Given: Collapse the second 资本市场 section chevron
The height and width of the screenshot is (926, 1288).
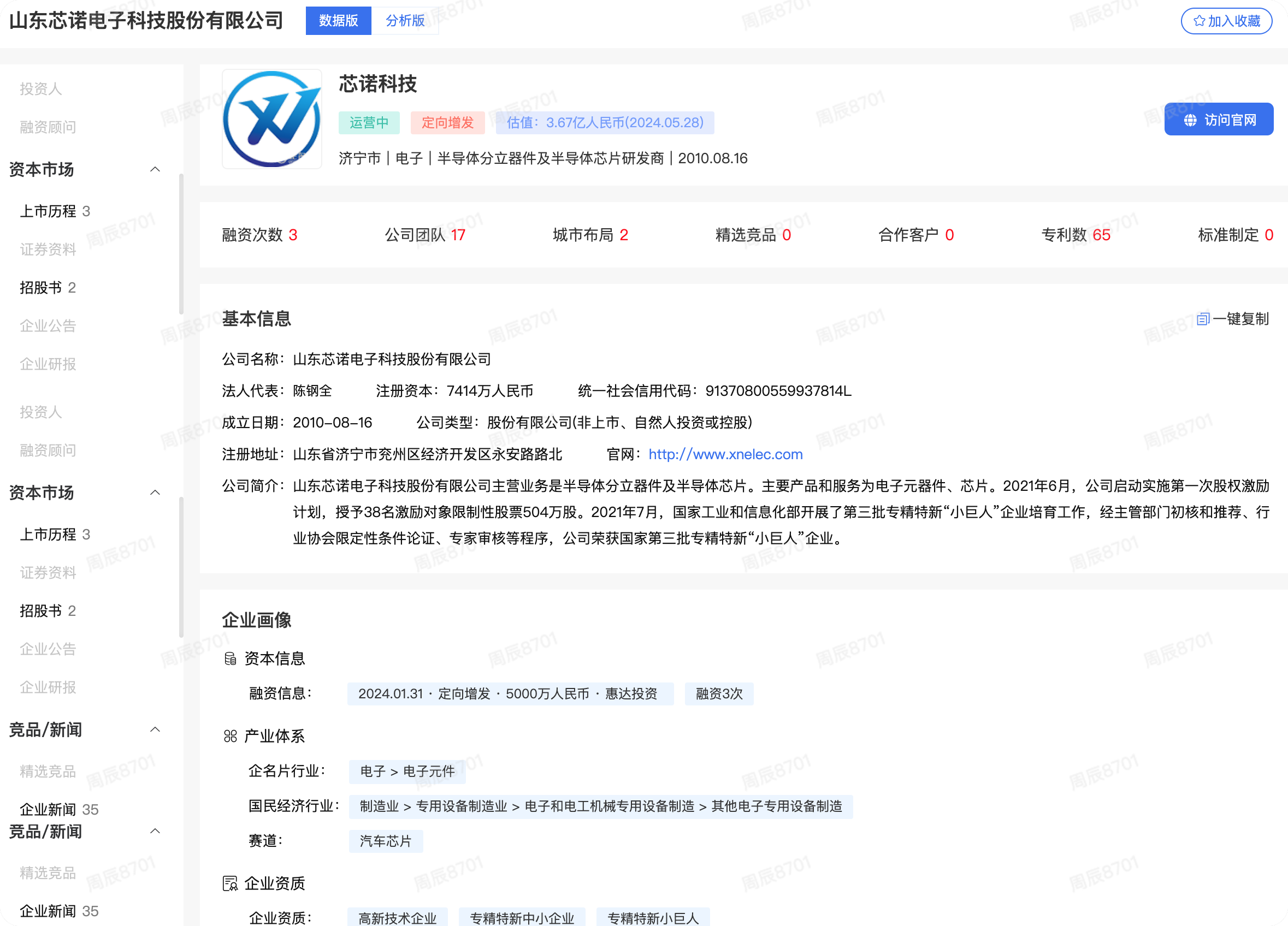Looking at the screenshot, I should click(155, 492).
